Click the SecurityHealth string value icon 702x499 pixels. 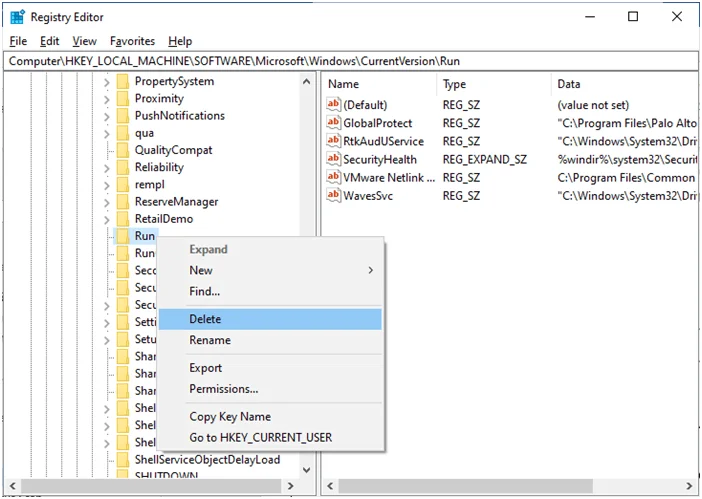pos(333,159)
